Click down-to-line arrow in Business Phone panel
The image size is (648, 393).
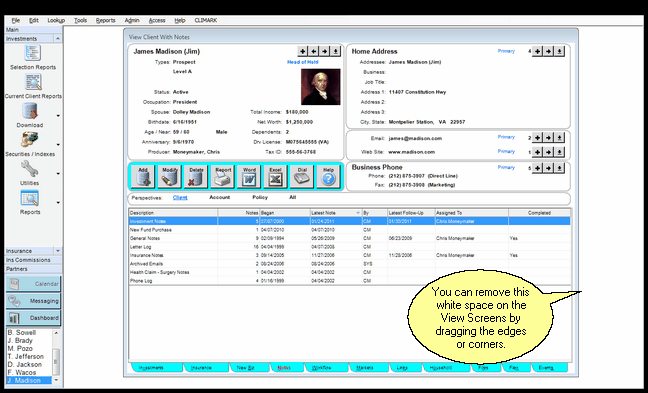[559, 168]
